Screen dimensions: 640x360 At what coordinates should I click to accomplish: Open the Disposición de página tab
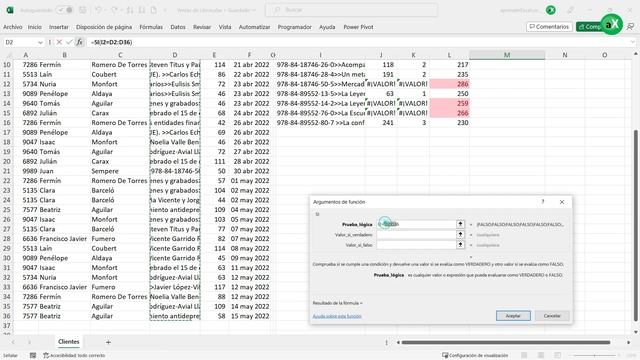104,27
